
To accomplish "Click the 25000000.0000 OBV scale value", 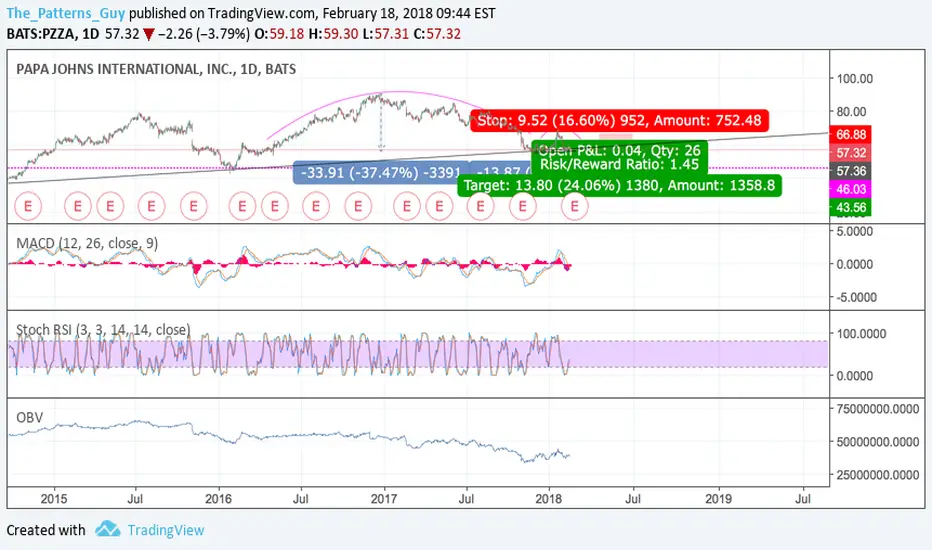I will click(877, 474).
